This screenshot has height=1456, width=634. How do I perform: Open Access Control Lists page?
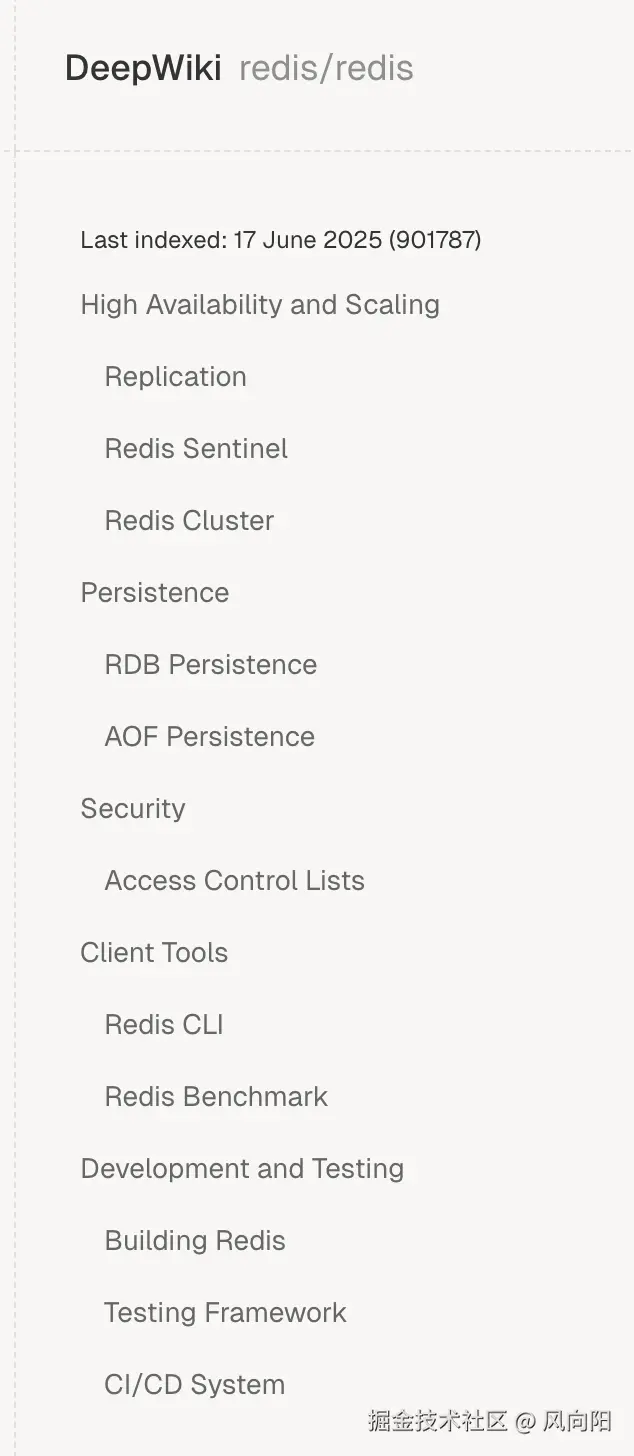coord(235,880)
